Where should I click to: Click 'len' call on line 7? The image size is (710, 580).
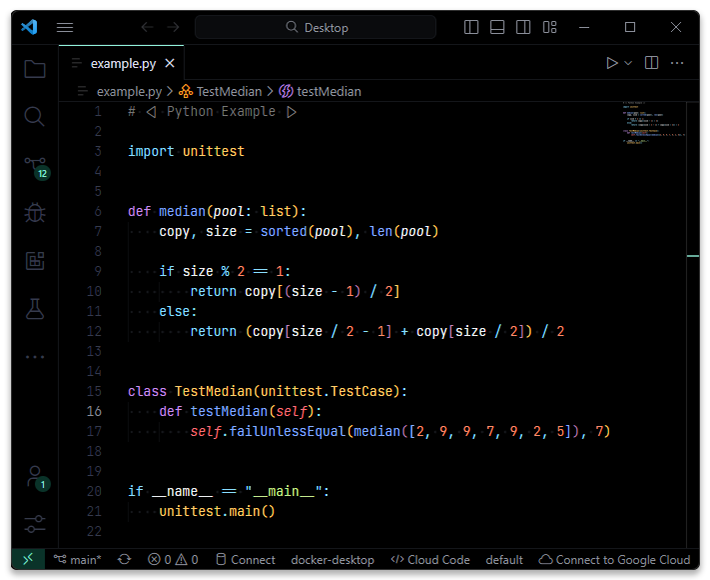[x=381, y=231]
